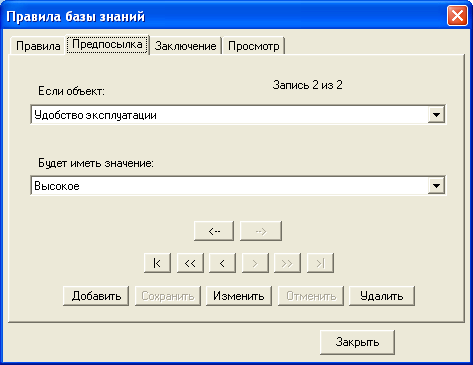Expand the 'Будет иметь значение' dropdown arrow
473x365 pixels.
coord(436,186)
